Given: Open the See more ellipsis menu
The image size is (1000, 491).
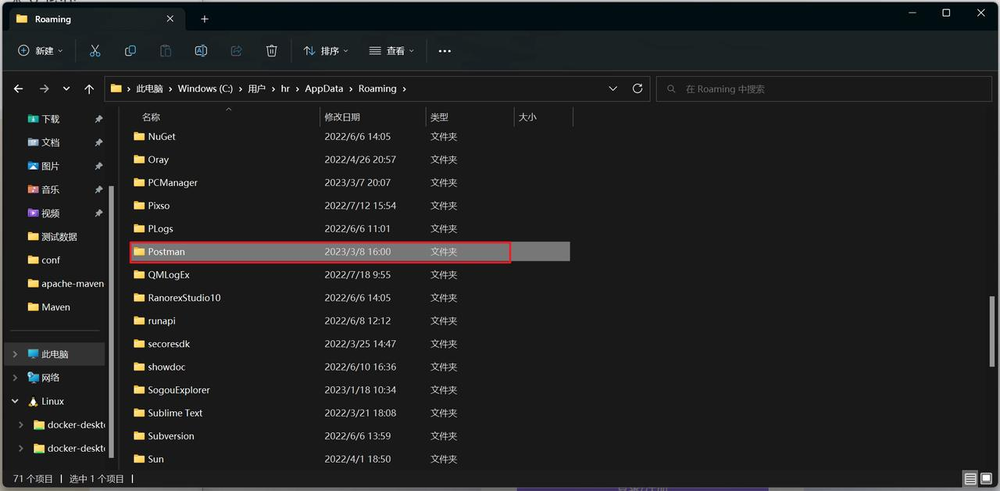Looking at the screenshot, I should tap(445, 51).
